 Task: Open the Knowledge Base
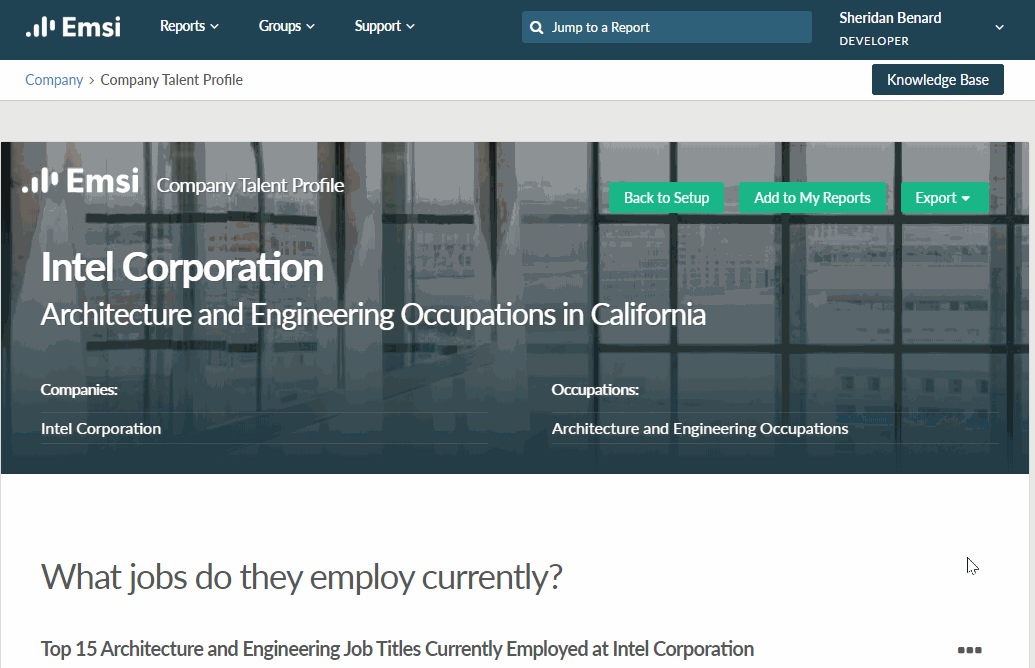point(937,80)
